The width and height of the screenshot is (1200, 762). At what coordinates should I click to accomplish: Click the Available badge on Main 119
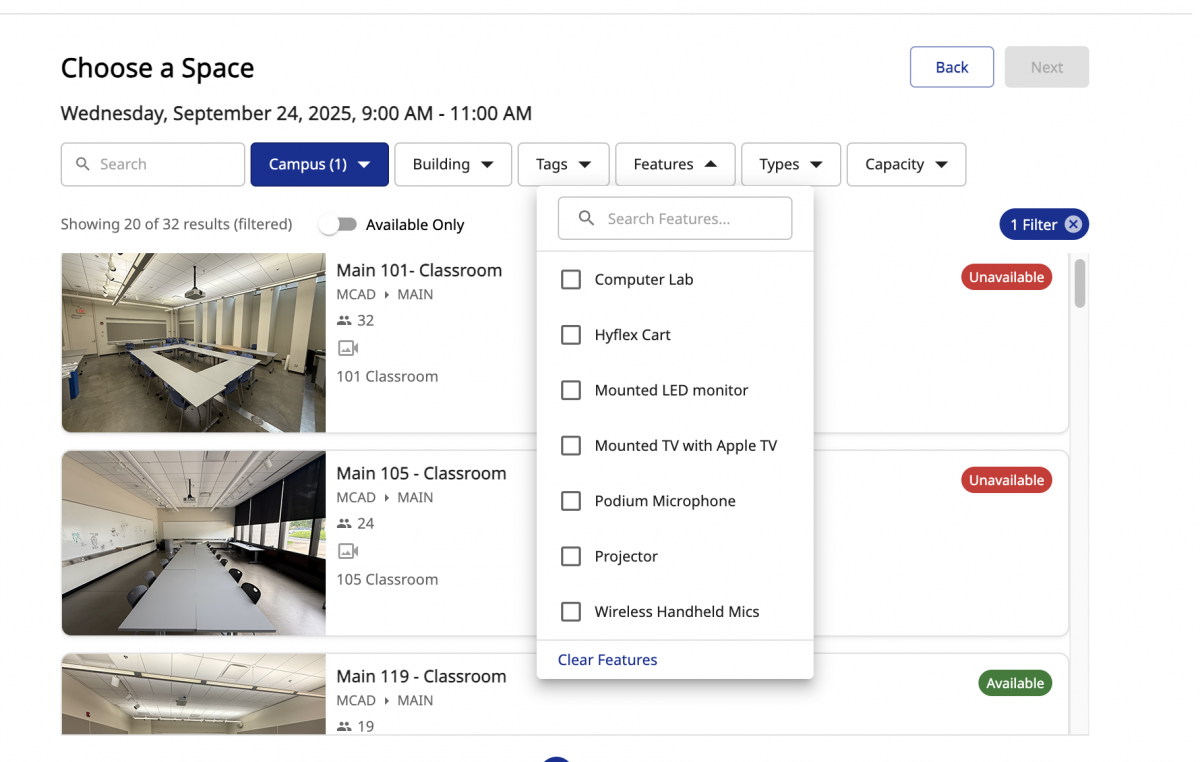tap(1015, 683)
